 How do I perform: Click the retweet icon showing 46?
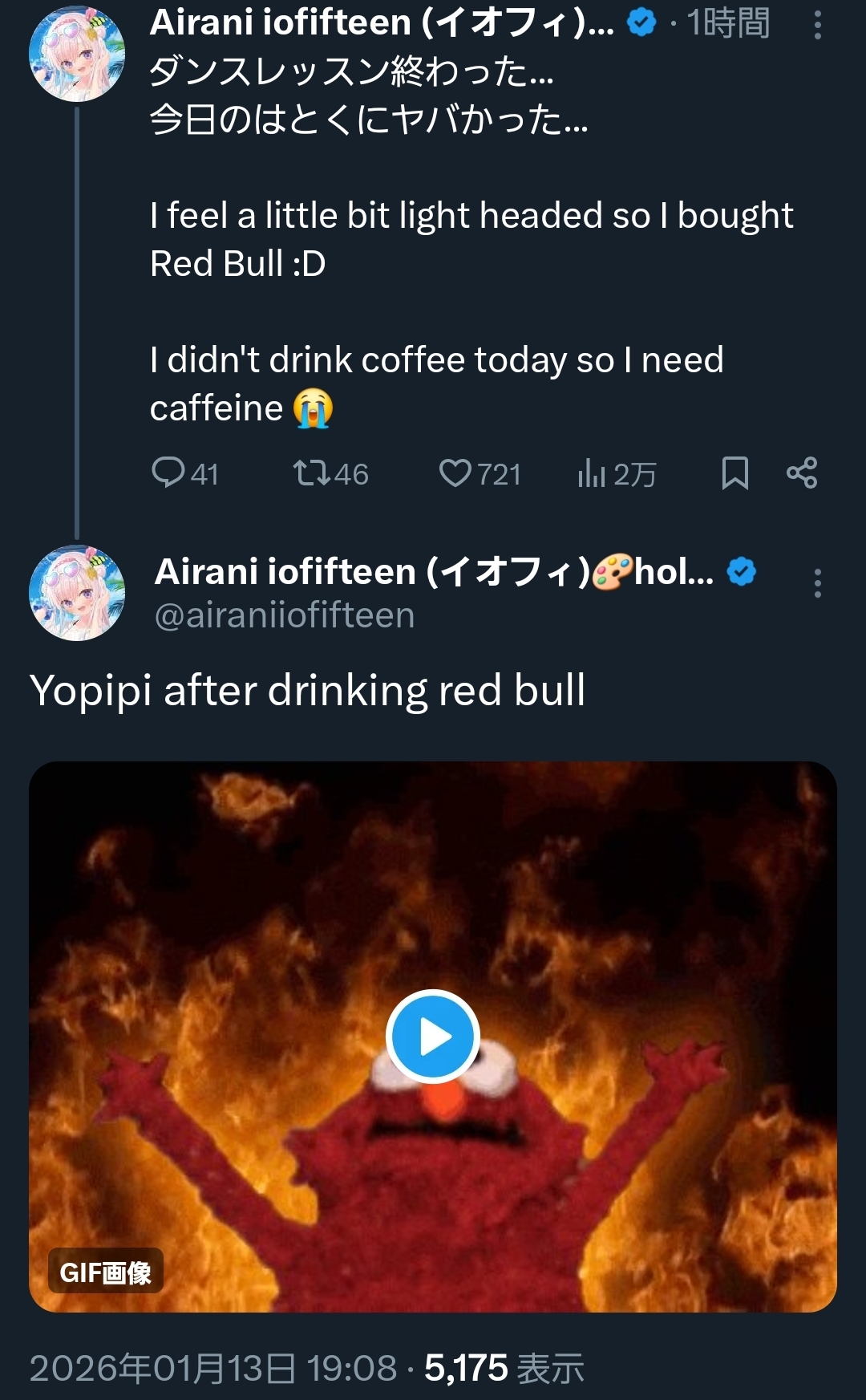click(312, 473)
